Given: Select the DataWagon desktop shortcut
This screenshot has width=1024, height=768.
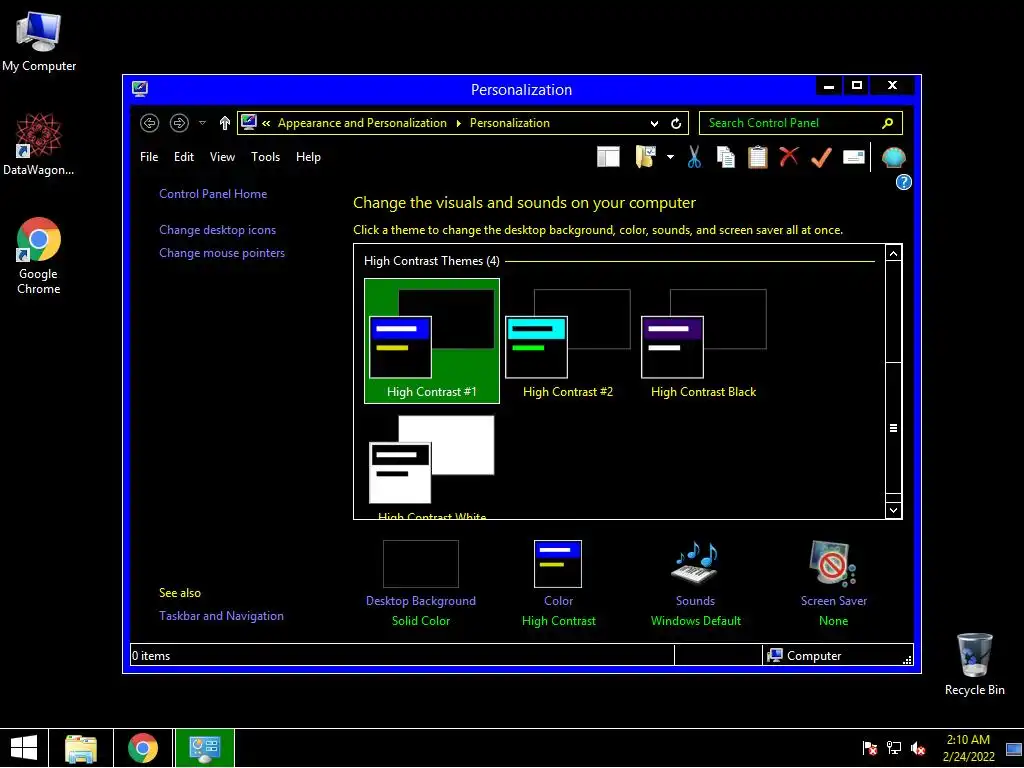Looking at the screenshot, I should (39, 144).
